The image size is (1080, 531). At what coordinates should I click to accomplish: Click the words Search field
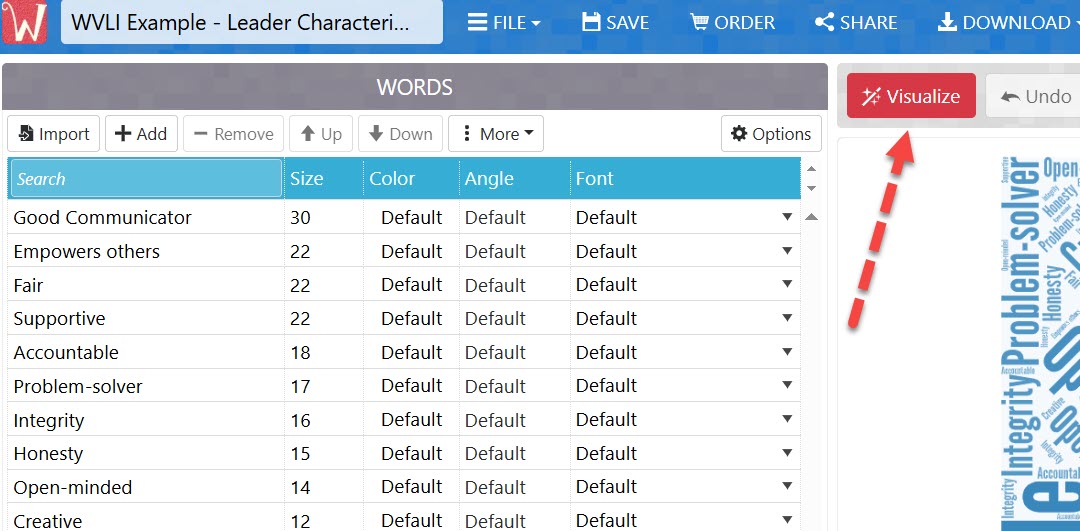[x=146, y=178]
